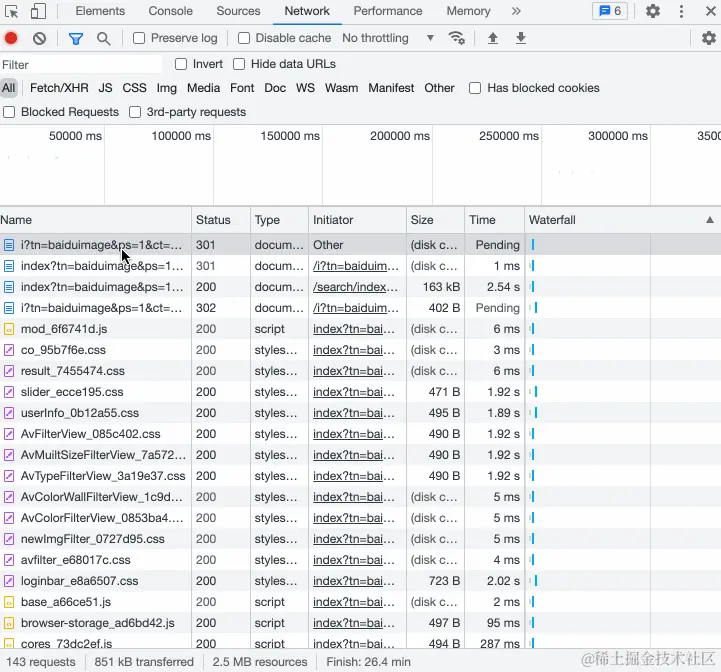
Task: Show more DevTools tabs chevron
Action: coord(516,11)
